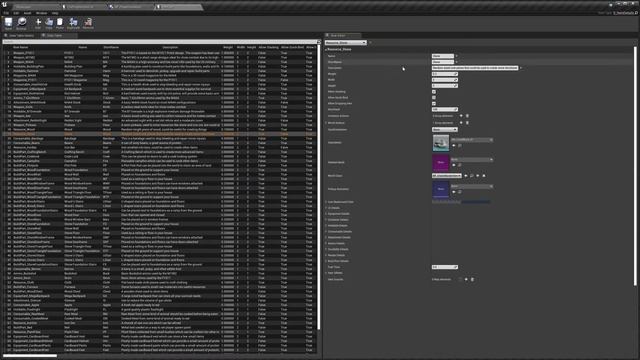Add element to the map at panel bottom
This screenshot has height=360, width=640.
tap(466, 279)
